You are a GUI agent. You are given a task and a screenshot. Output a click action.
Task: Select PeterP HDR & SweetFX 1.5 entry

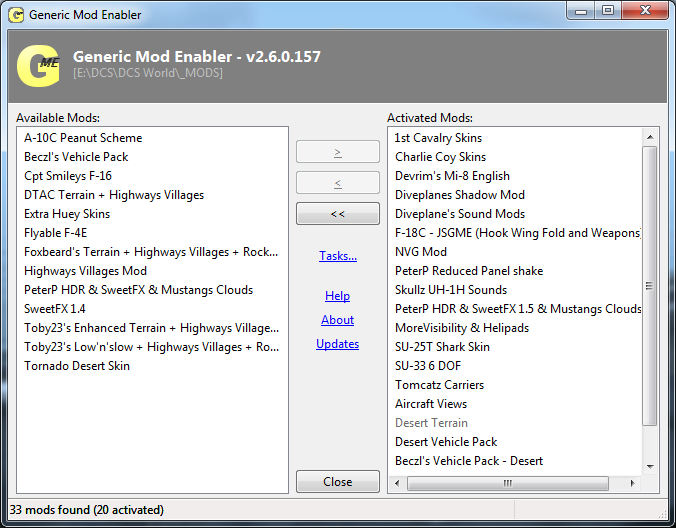click(518, 309)
